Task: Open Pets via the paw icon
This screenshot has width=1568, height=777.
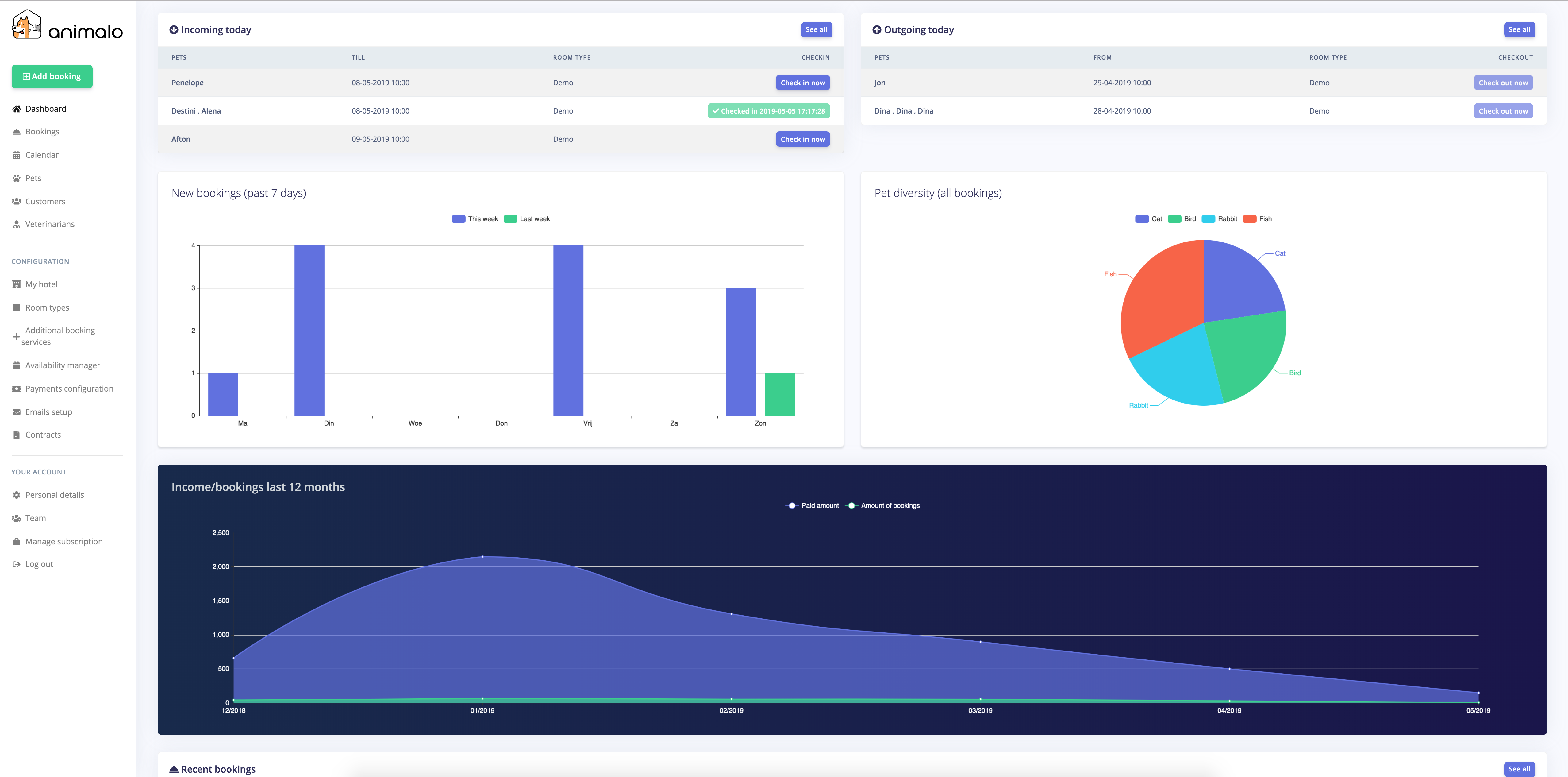Action: (17, 178)
